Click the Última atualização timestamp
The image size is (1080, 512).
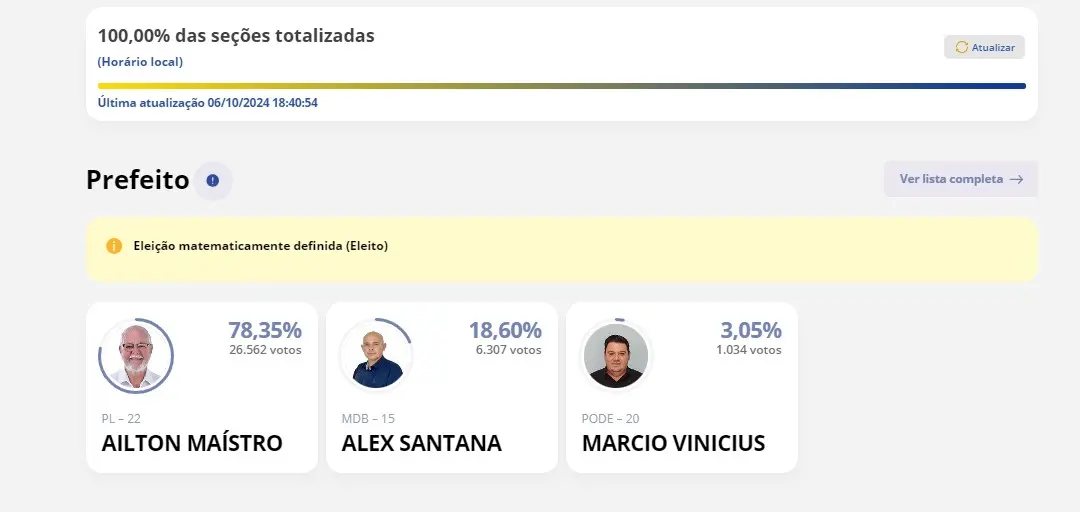coord(208,103)
